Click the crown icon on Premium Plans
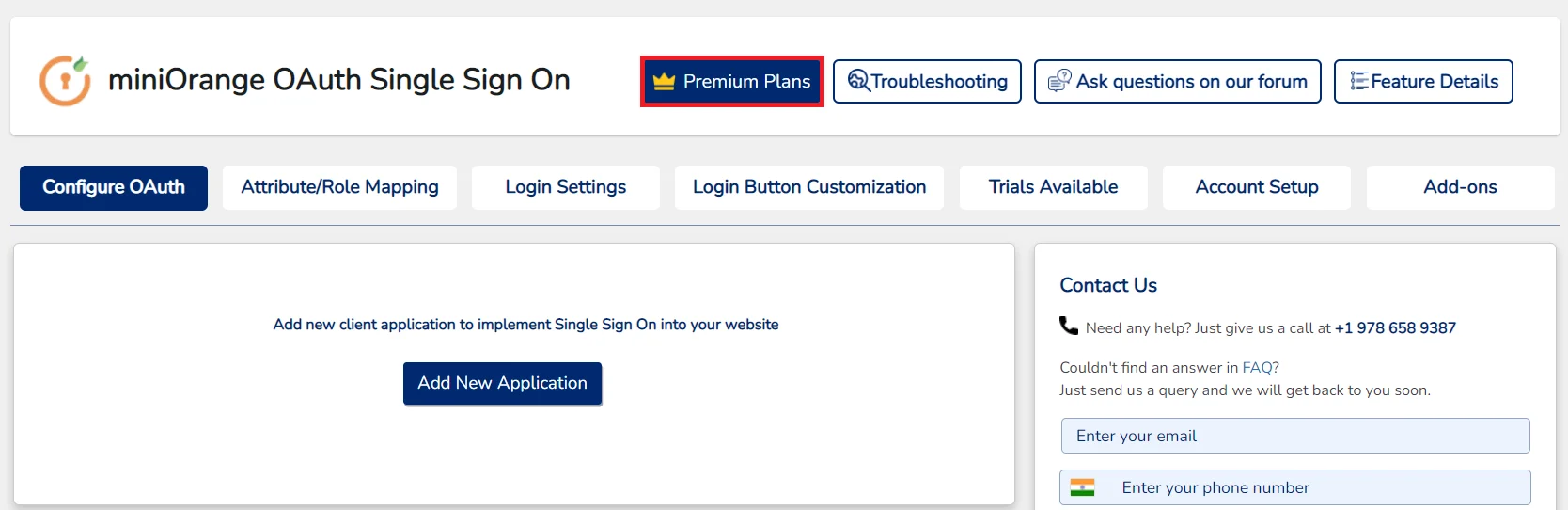Viewport: 1568px width, 510px height. 665,82
